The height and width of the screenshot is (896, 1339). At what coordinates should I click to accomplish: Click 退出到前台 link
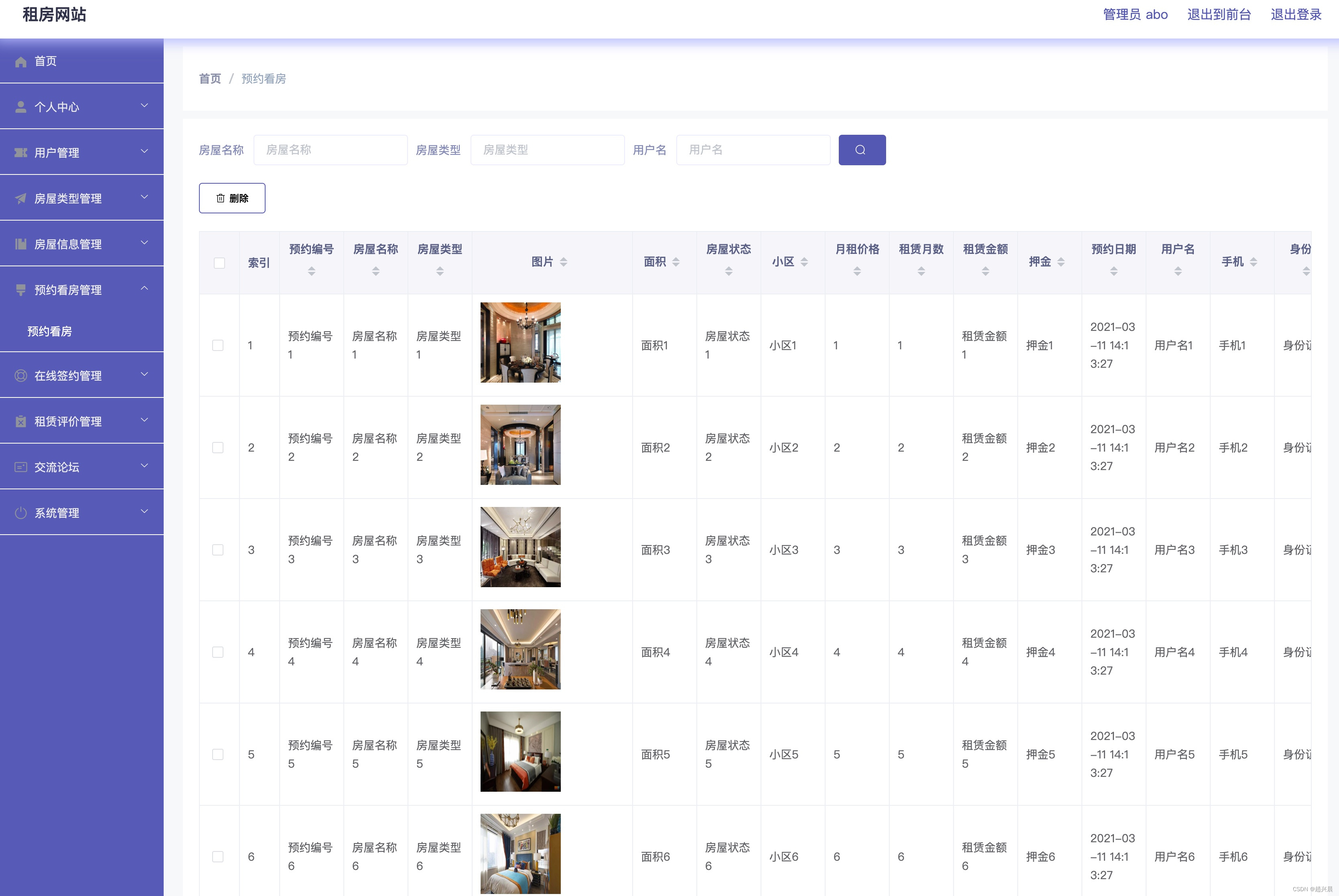pos(1219,14)
